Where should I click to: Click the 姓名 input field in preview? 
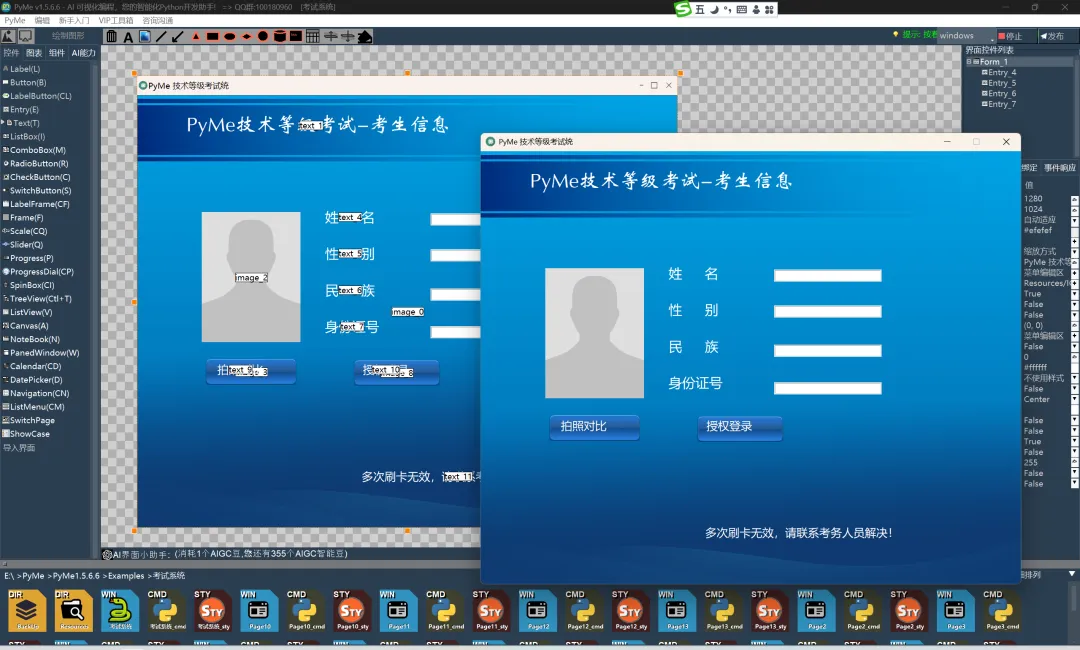tap(827, 275)
